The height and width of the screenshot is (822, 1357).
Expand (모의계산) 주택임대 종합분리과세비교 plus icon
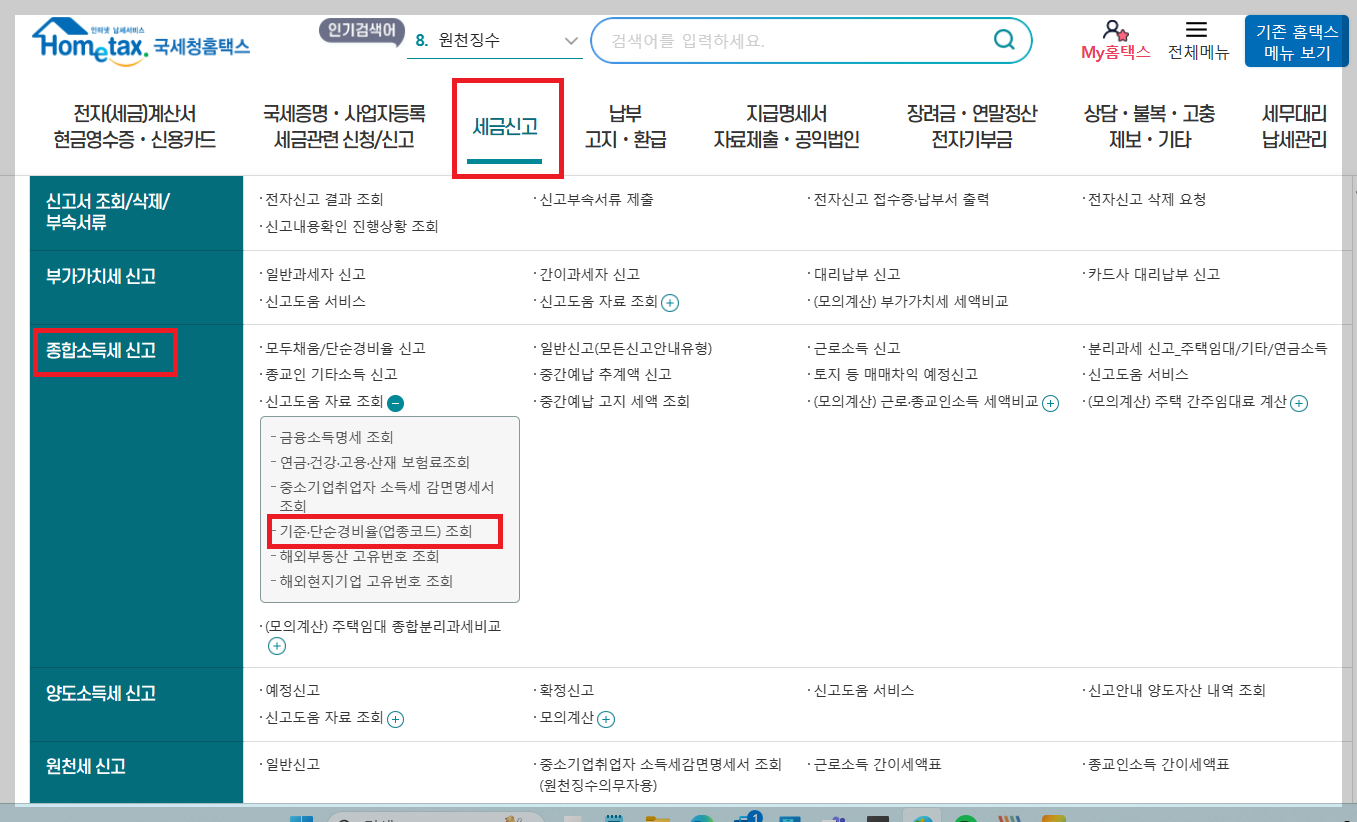click(277, 646)
